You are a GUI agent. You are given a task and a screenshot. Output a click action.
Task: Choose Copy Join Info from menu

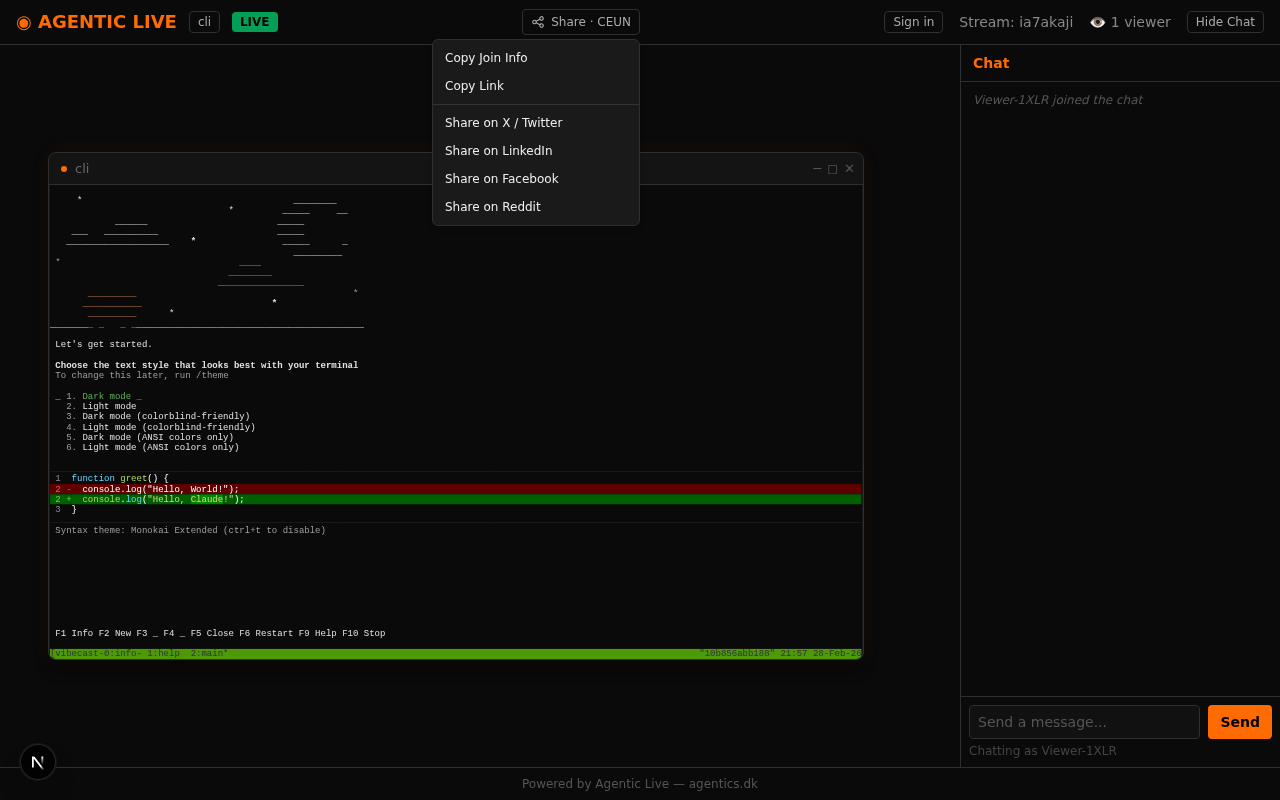(486, 58)
